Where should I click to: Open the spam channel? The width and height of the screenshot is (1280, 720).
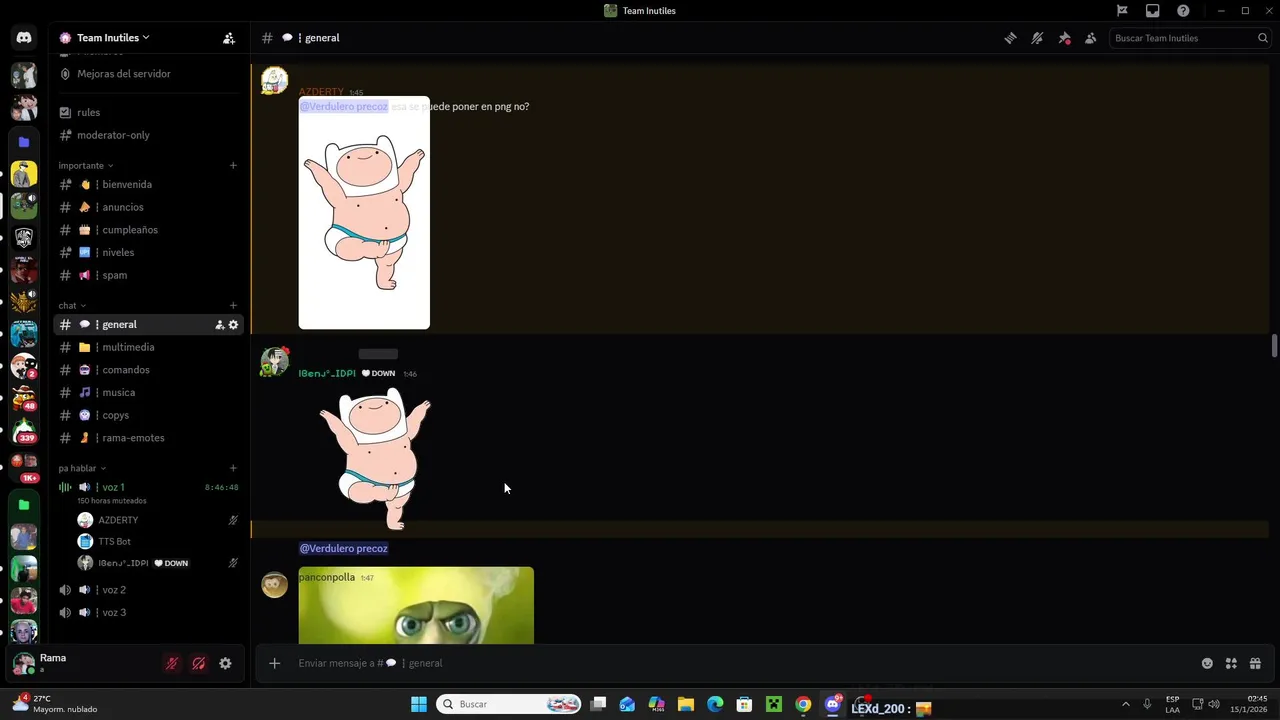point(148,275)
